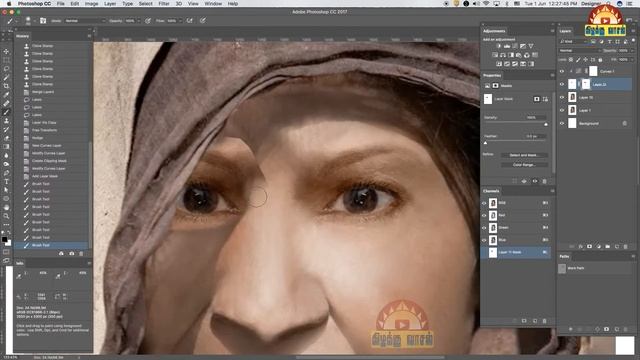Screen dimensions: 640x360
Task: Toggle mask visibility eye in Properties panel
Action: tap(535, 181)
